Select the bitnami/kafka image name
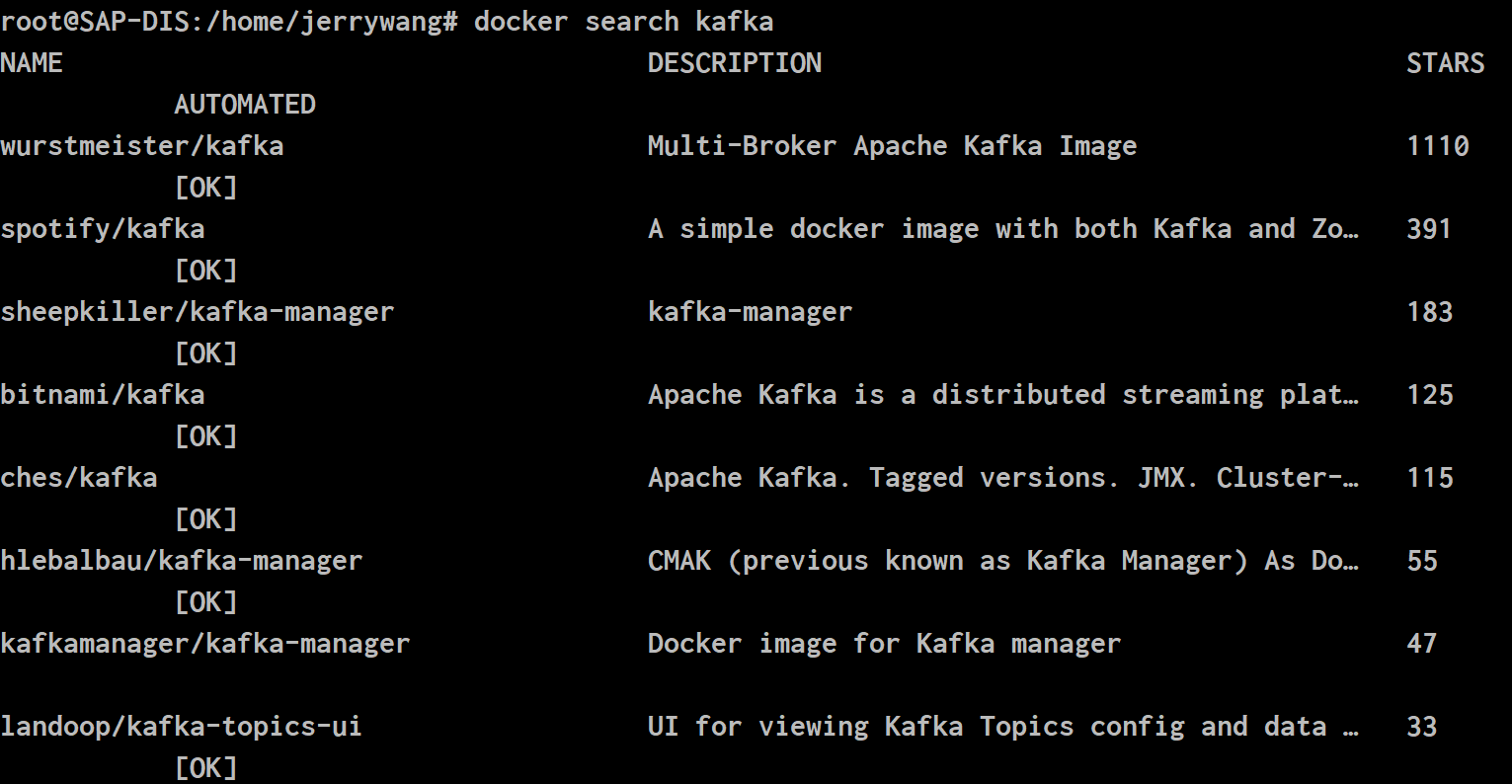Viewport: 1512px width, 784px height. point(103,395)
